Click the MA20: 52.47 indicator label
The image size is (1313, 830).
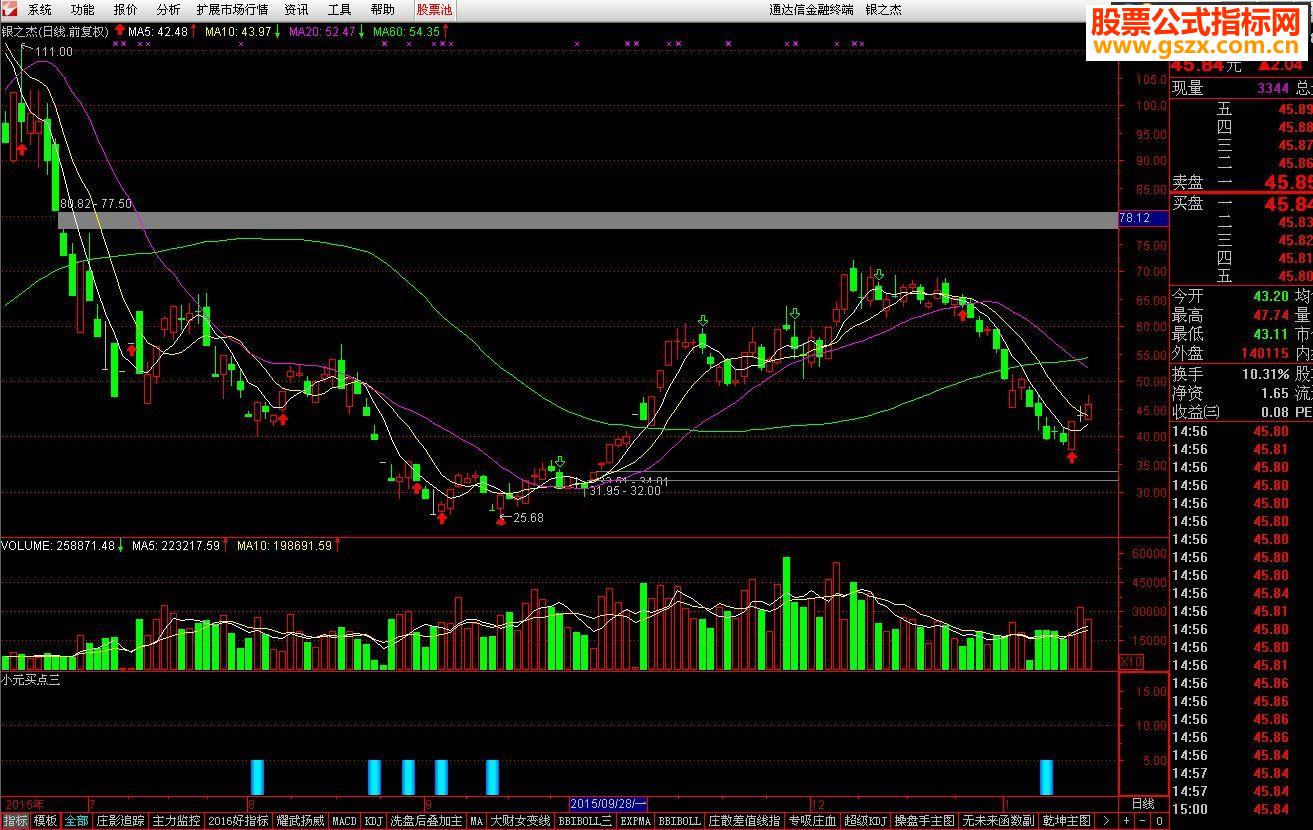(322, 31)
